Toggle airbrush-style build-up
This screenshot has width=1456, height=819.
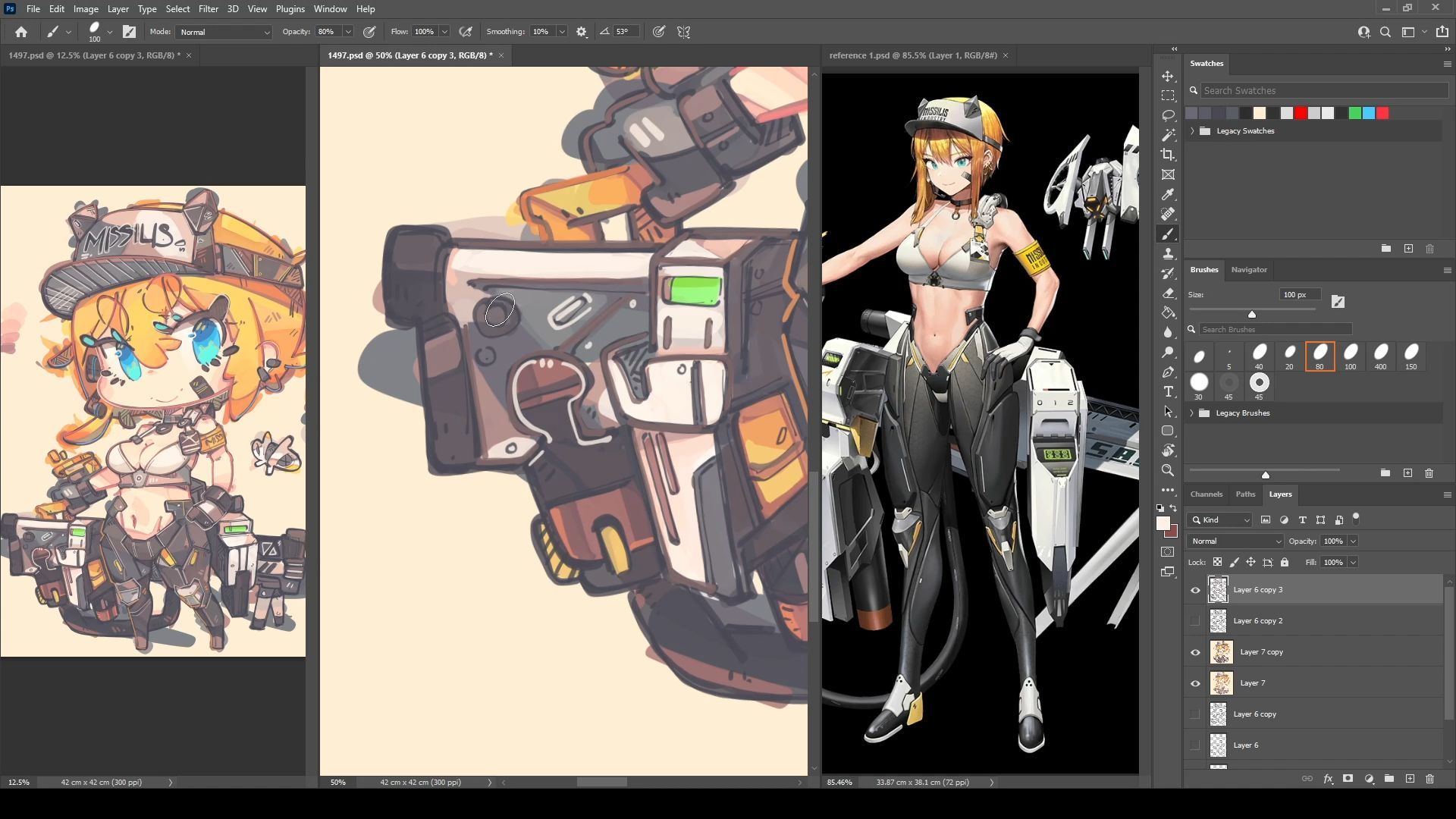[466, 32]
